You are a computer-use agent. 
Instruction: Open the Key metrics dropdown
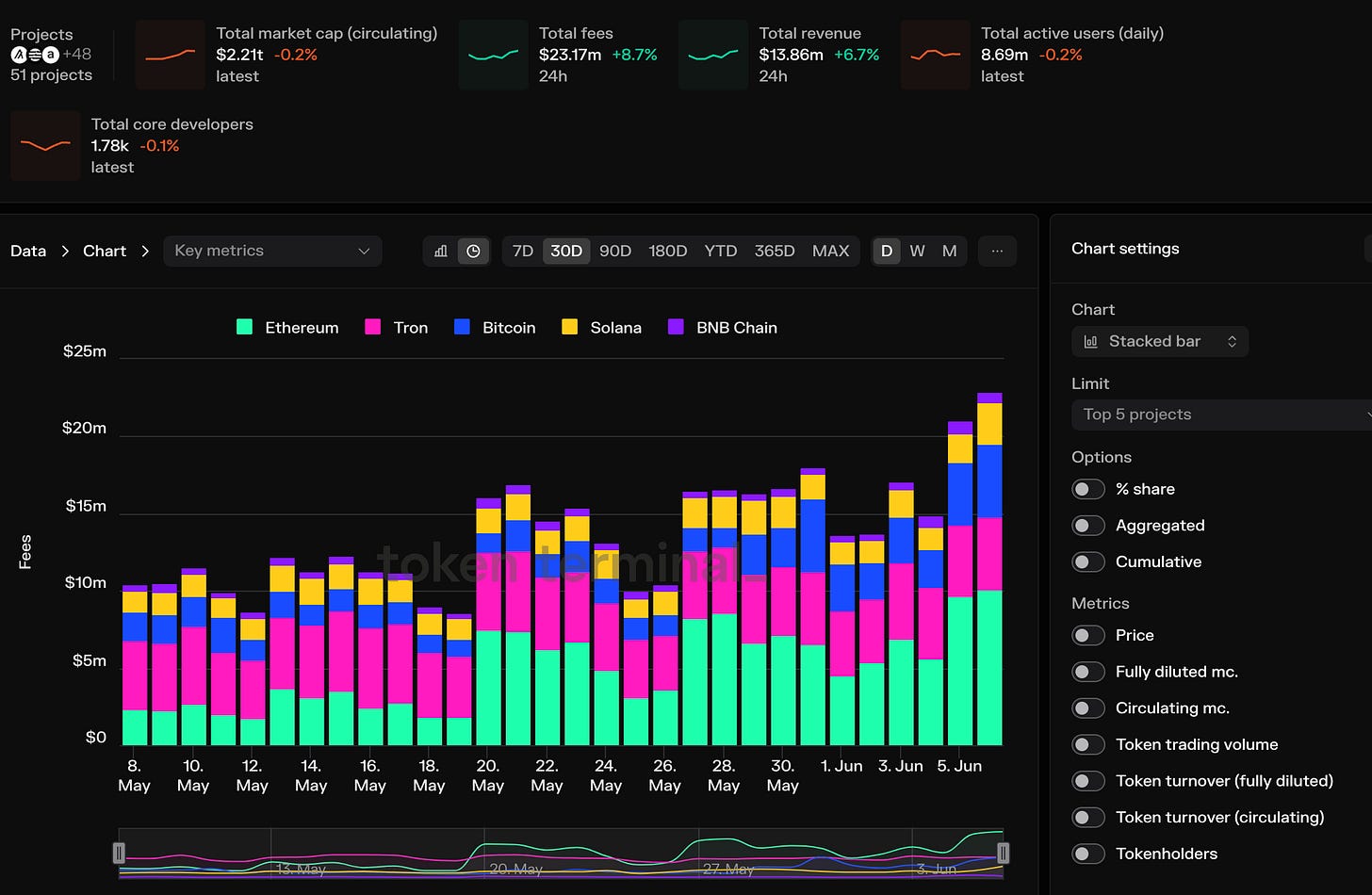(272, 251)
